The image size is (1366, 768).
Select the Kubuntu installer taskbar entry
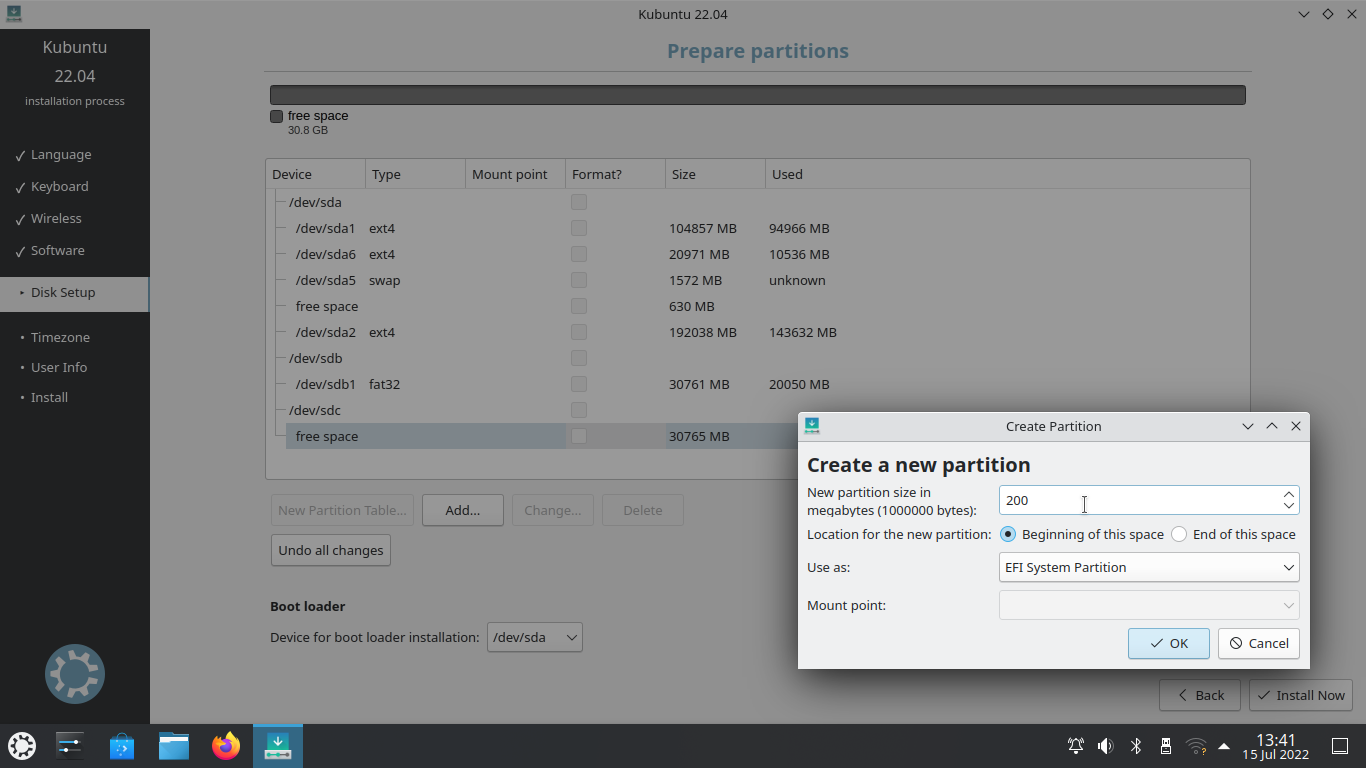coord(278,746)
